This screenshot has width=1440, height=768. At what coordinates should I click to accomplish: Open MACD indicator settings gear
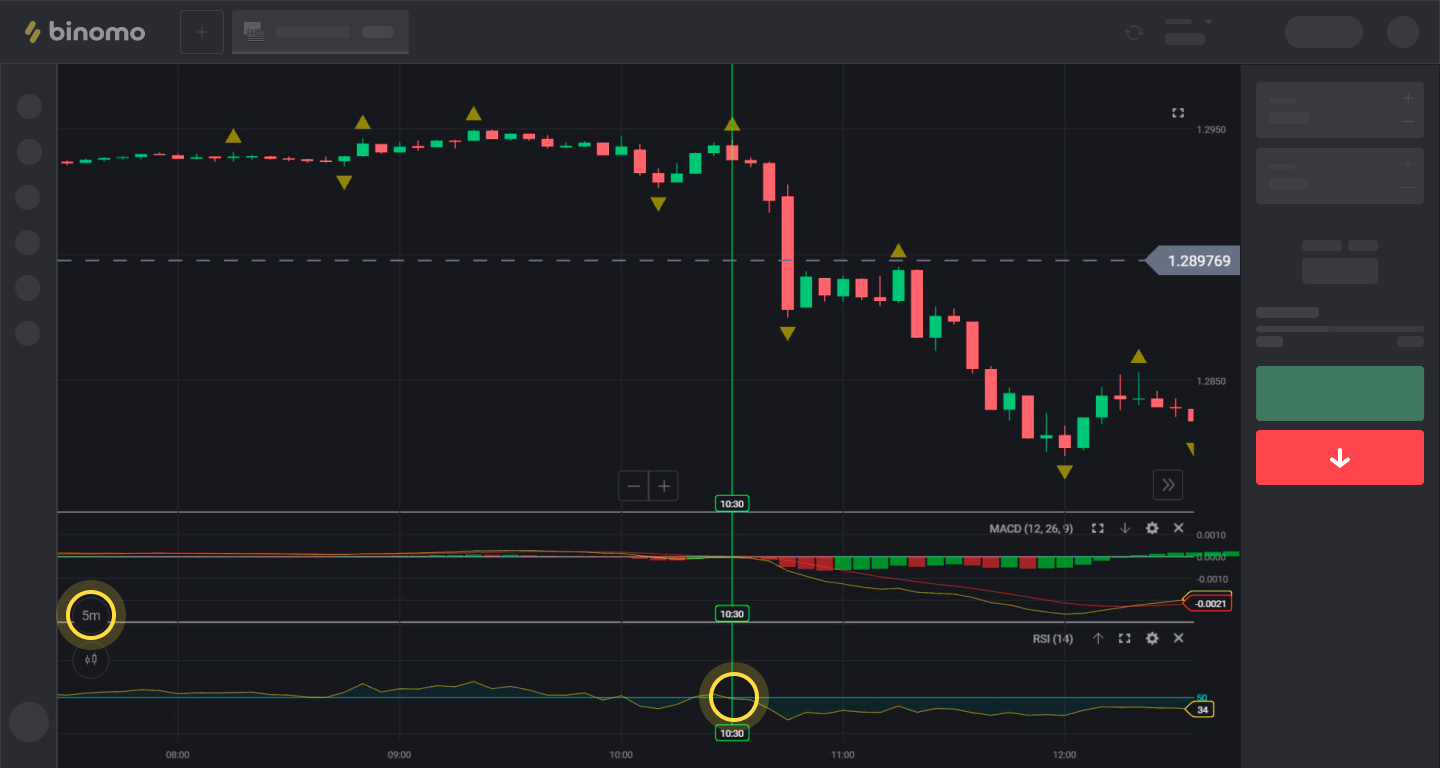pos(1152,528)
